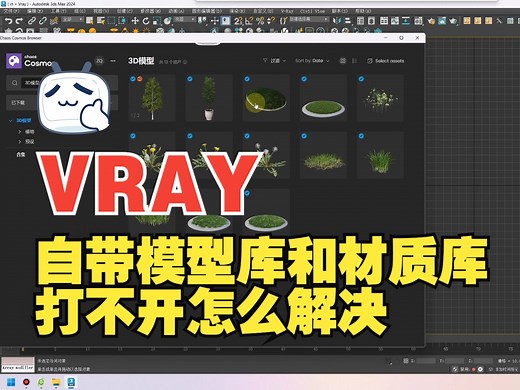Click the Use Pivot Point Center icon
Image resolution: width=520 pixels, height=390 pixels.
(x=202, y=21)
